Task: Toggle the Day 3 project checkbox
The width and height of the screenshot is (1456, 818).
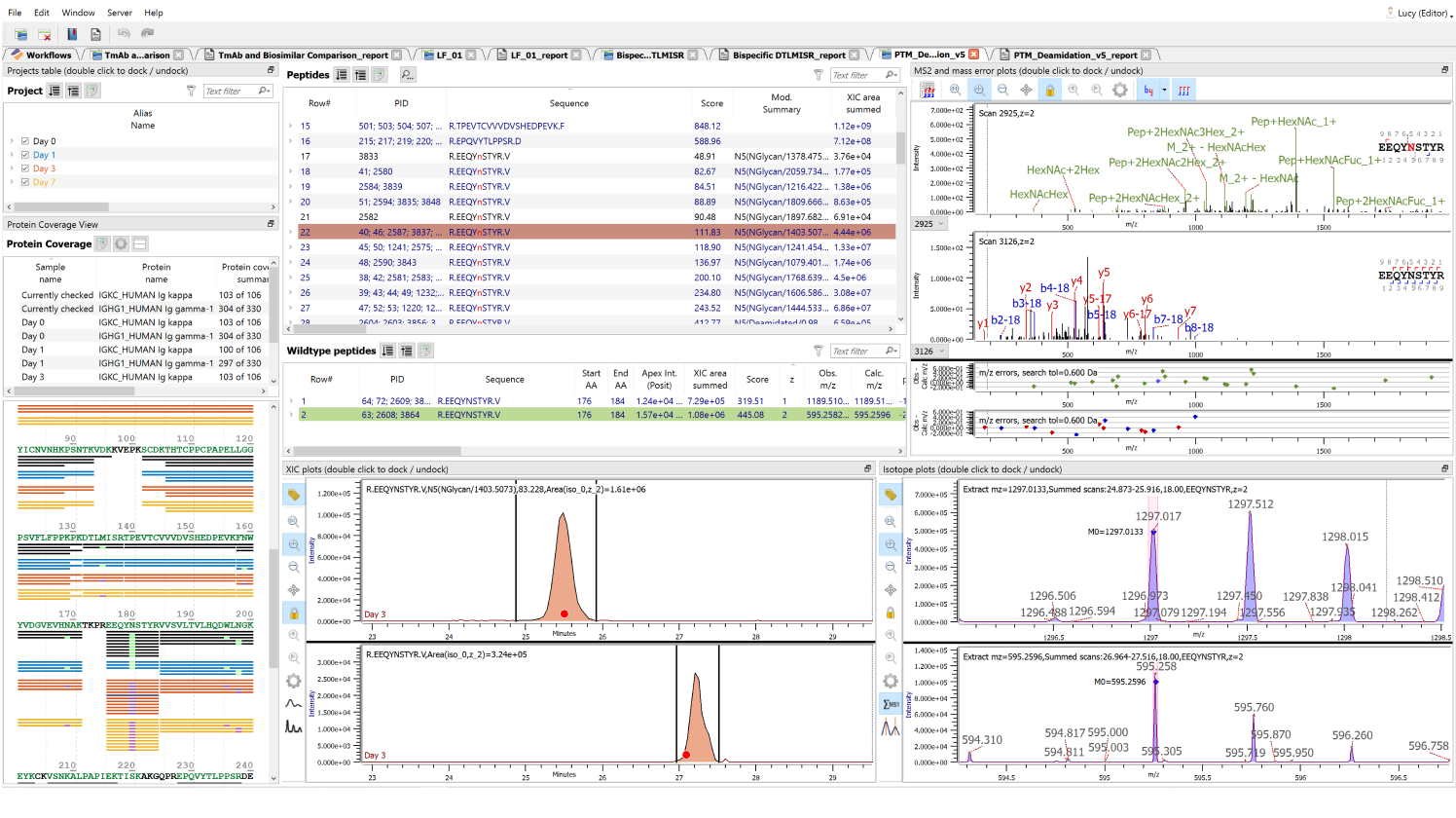Action: (x=25, y=168)
